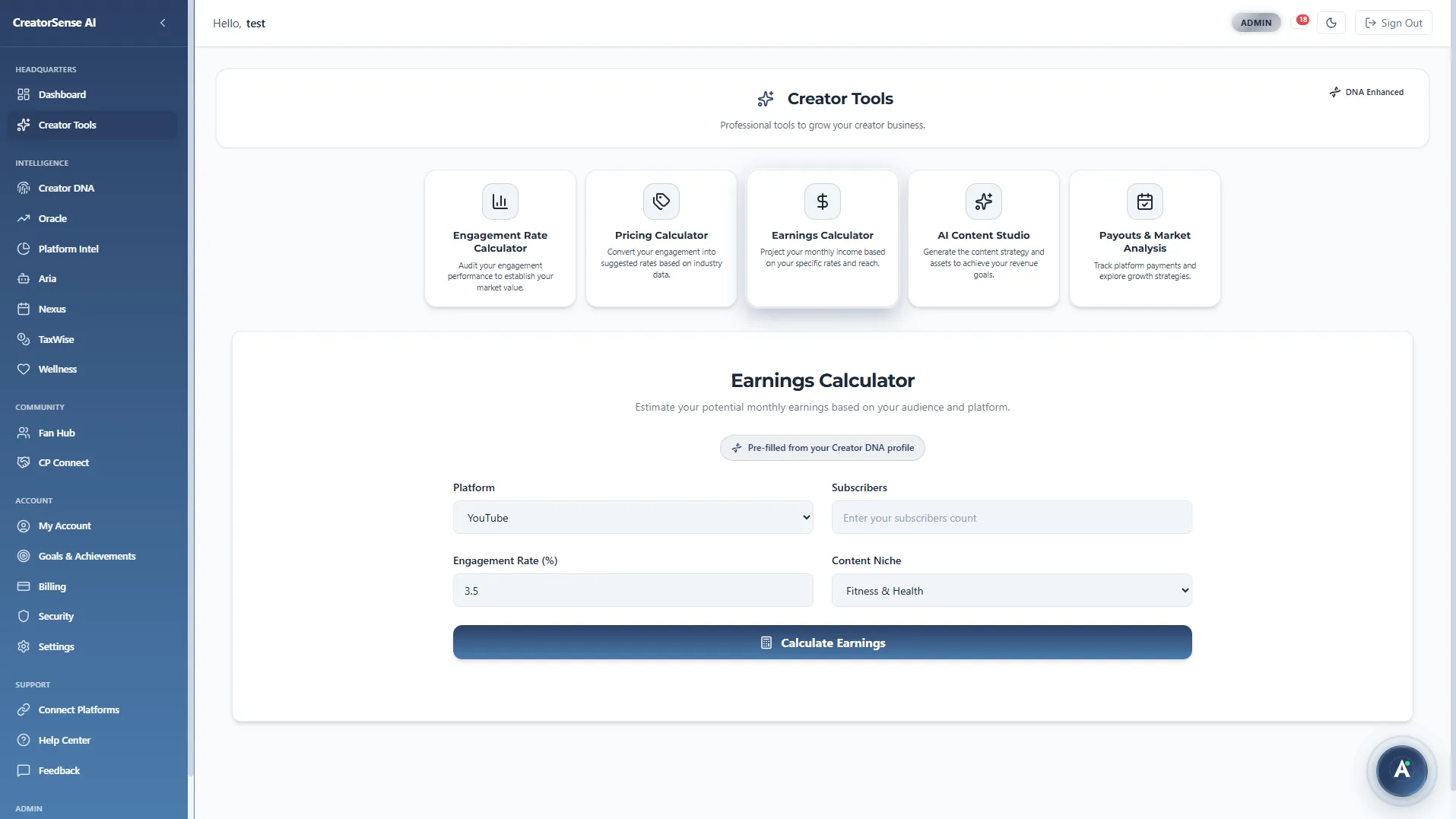Open the Nexus calendar tool

52,309
